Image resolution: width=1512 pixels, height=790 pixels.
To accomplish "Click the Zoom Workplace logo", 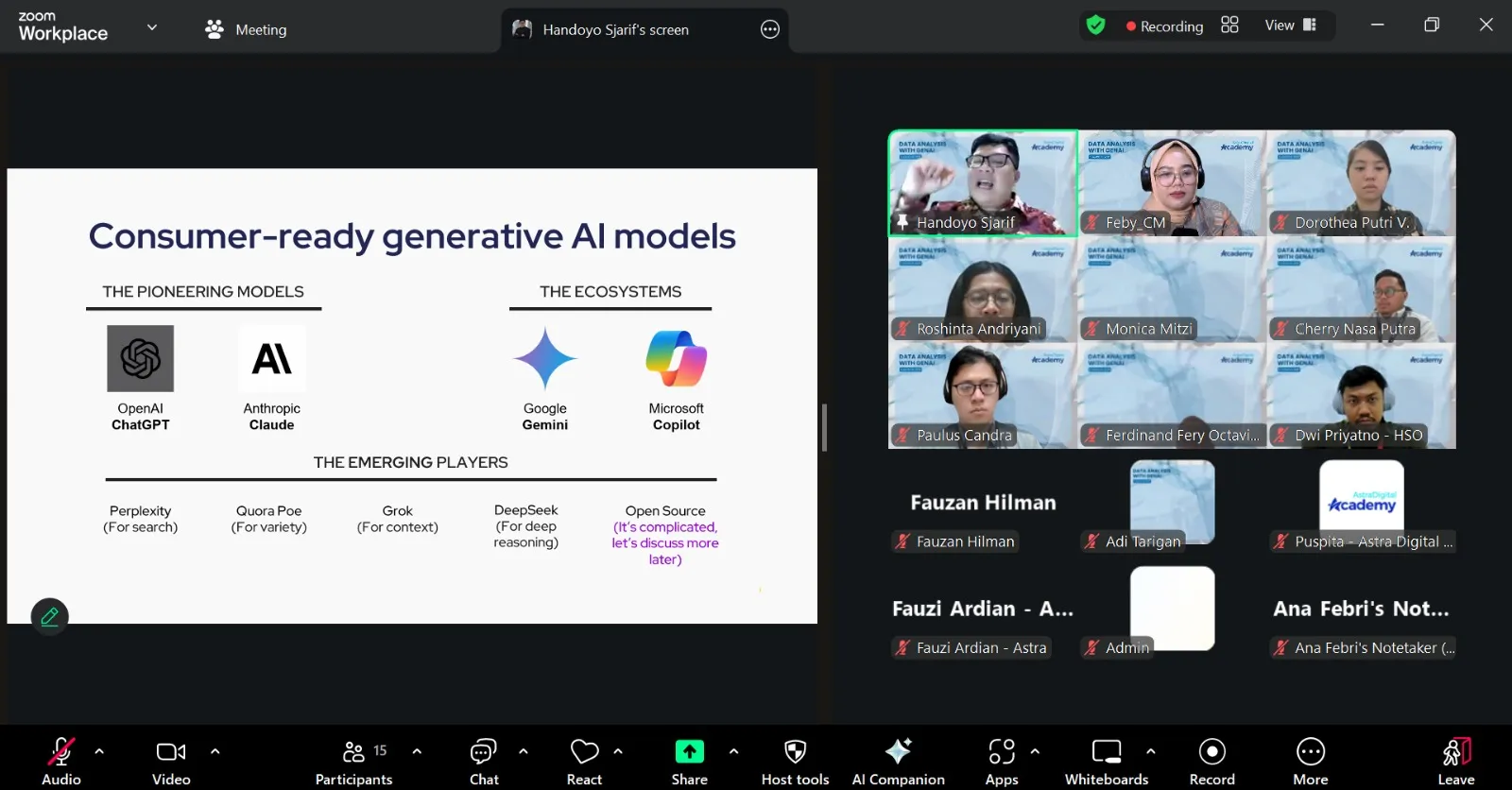I will [x=63, y=27].
